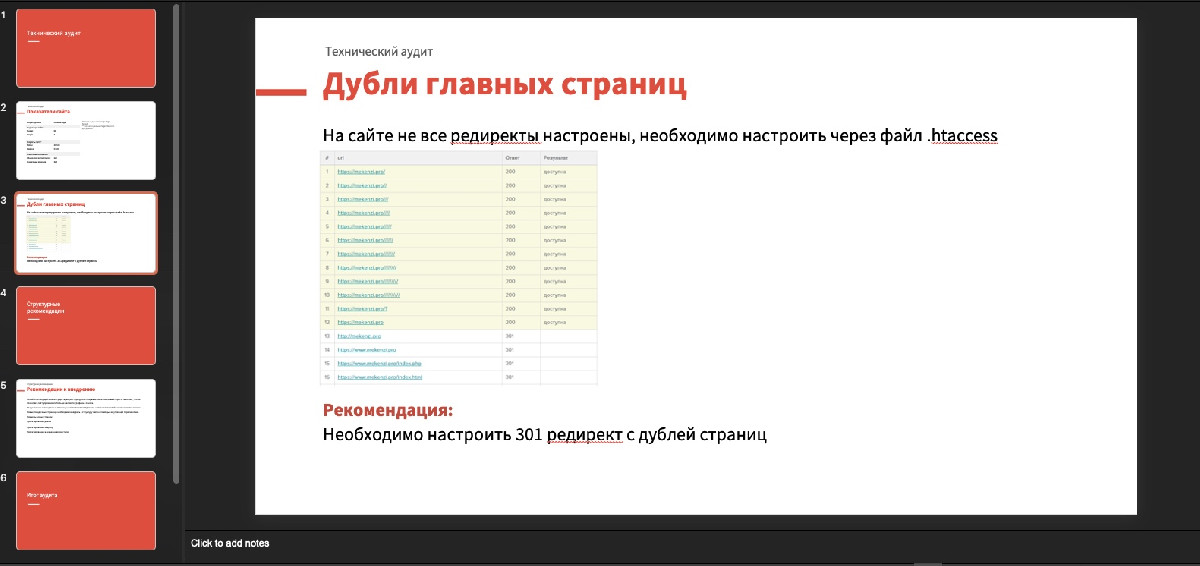The image size is (1200, 566).
Task: Click the Технический аудит subtitle on slide
Action: point(379,52)
